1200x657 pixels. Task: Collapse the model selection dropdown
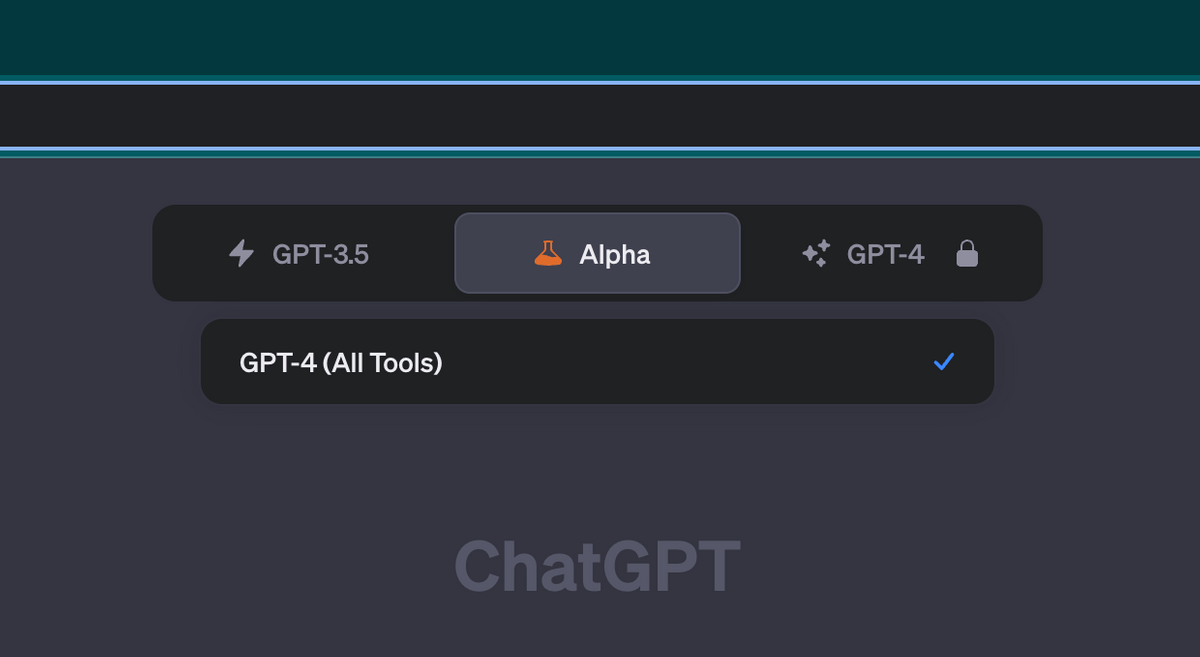click(x=597, y=254)
